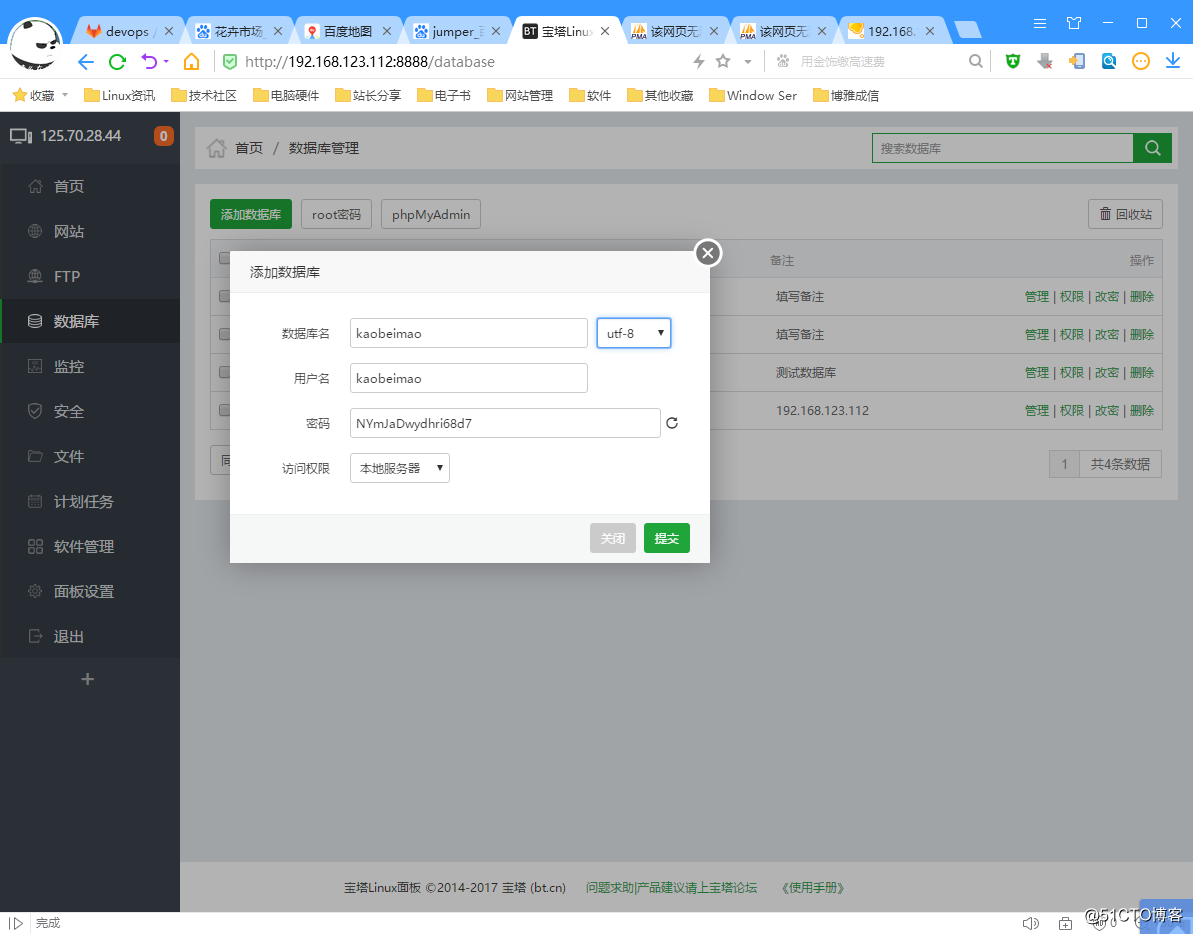Open the FTP sidebar menu item

(90, 276)
